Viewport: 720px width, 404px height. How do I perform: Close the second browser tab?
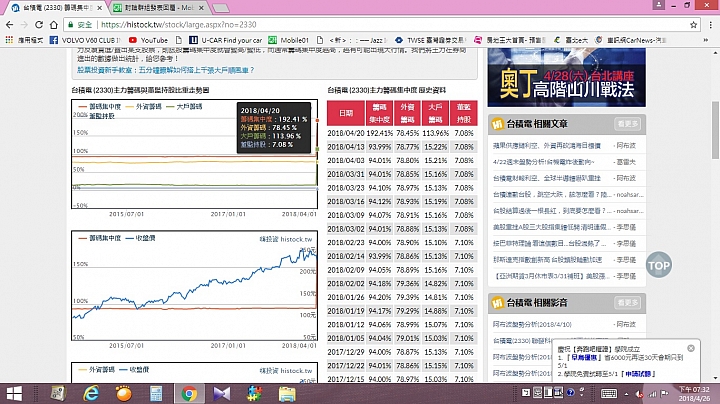201,8
